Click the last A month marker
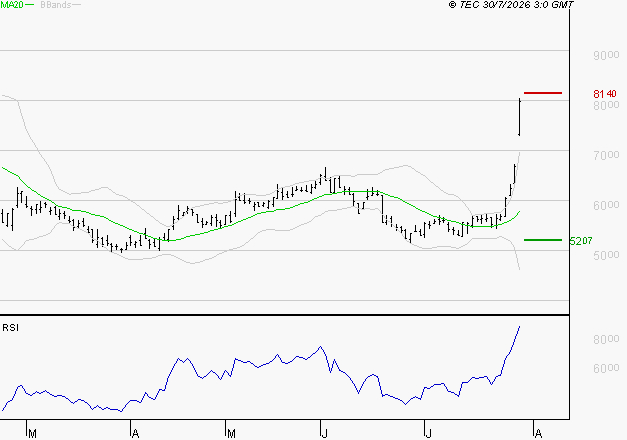 [539, 434]
